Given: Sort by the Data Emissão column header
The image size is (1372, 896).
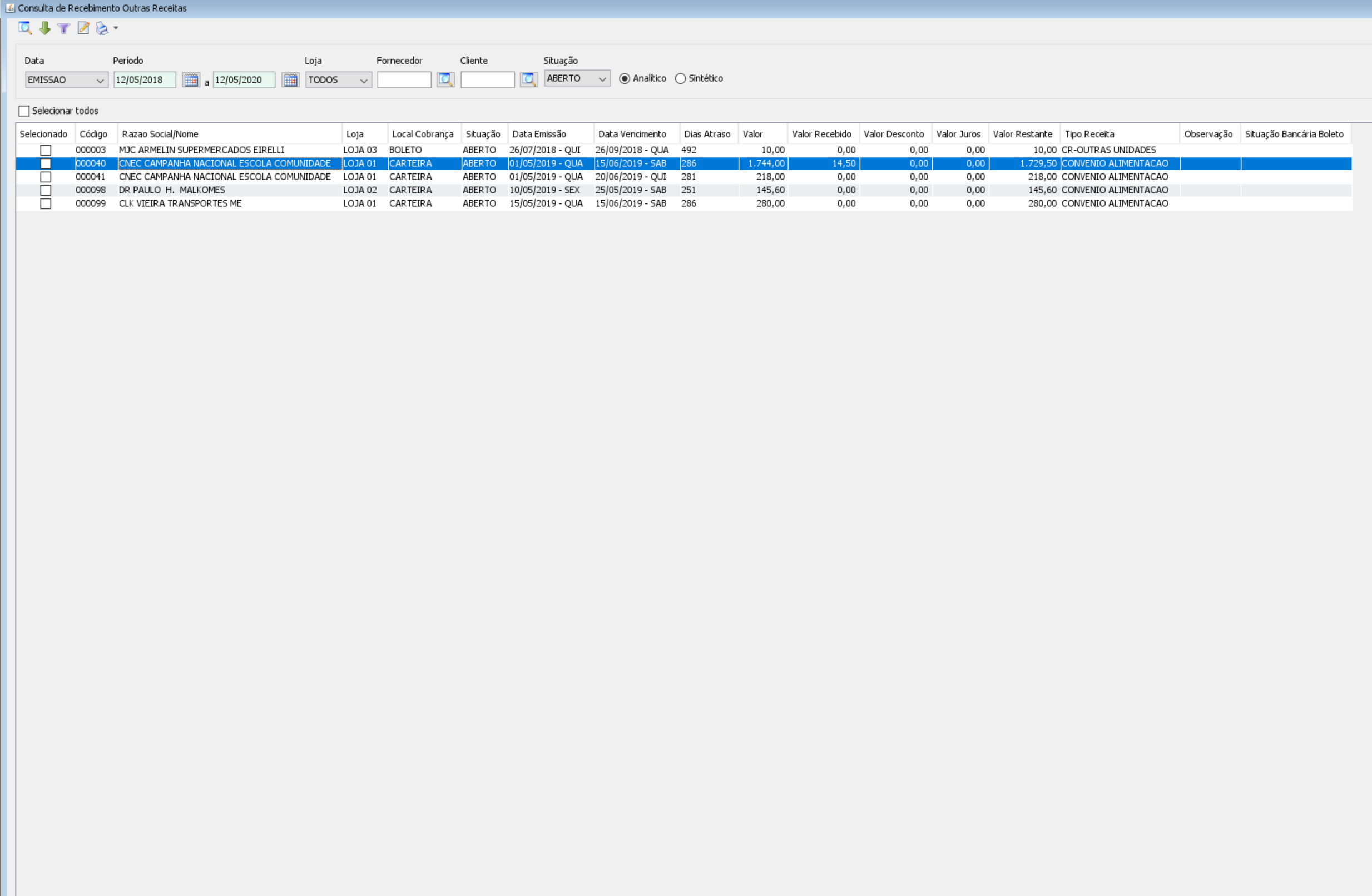Looking at the screenshot, I should click(551, 134).
